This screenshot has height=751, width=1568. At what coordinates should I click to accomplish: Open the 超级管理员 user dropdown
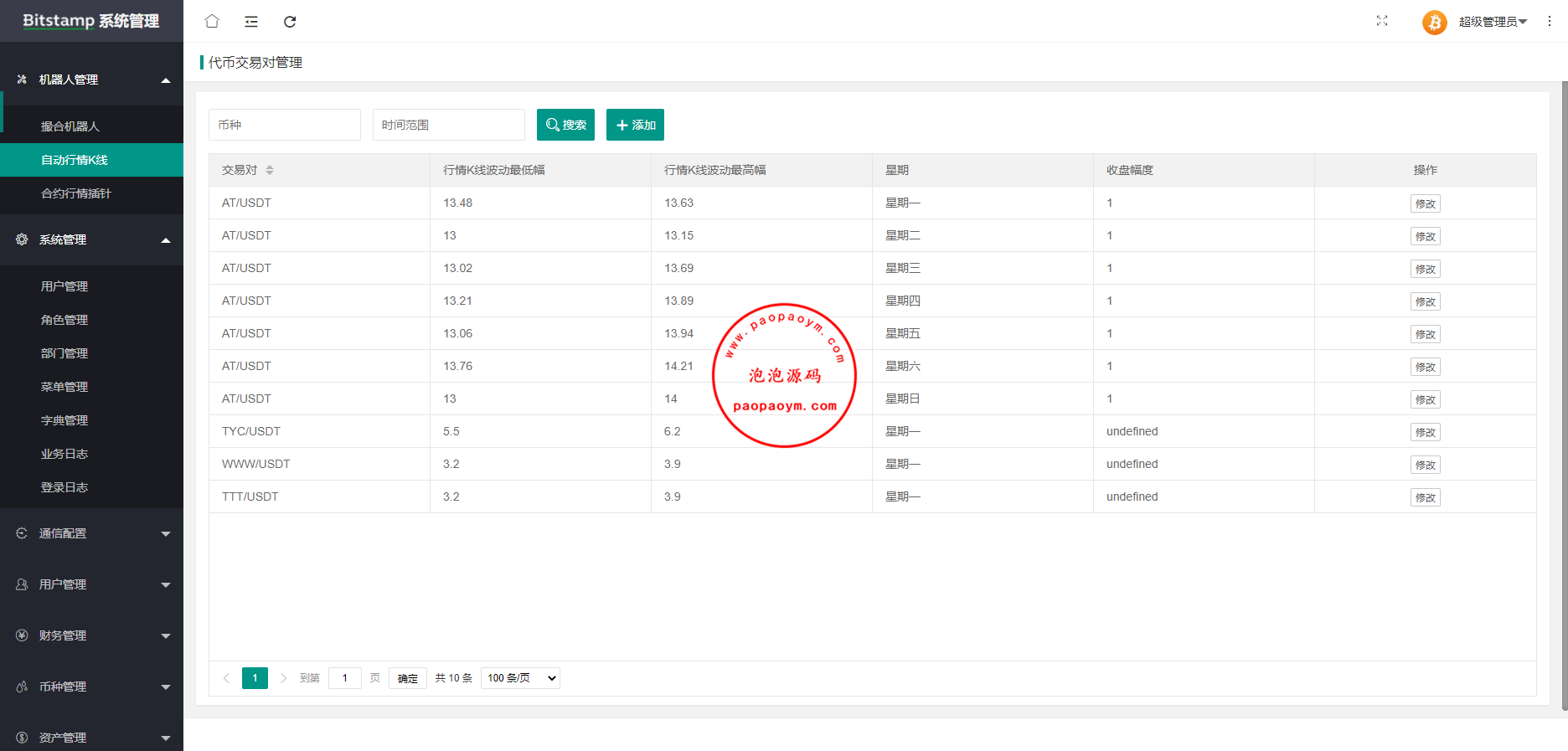coord(1493,22)
